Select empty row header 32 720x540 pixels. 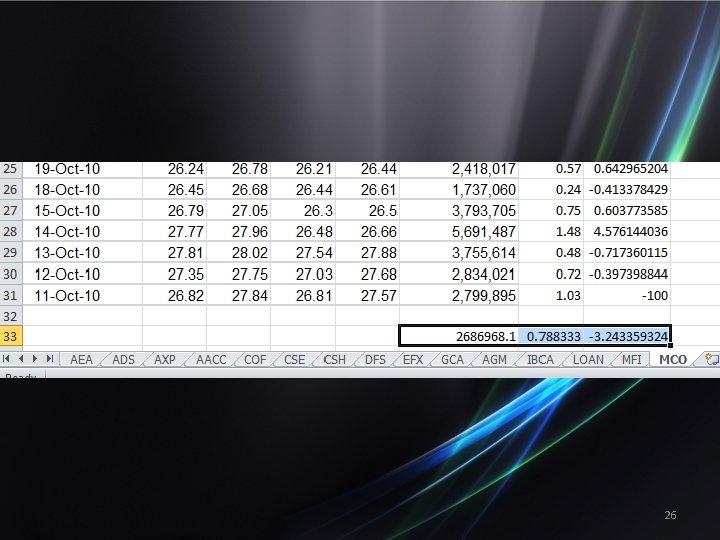(x=10, y=316)
